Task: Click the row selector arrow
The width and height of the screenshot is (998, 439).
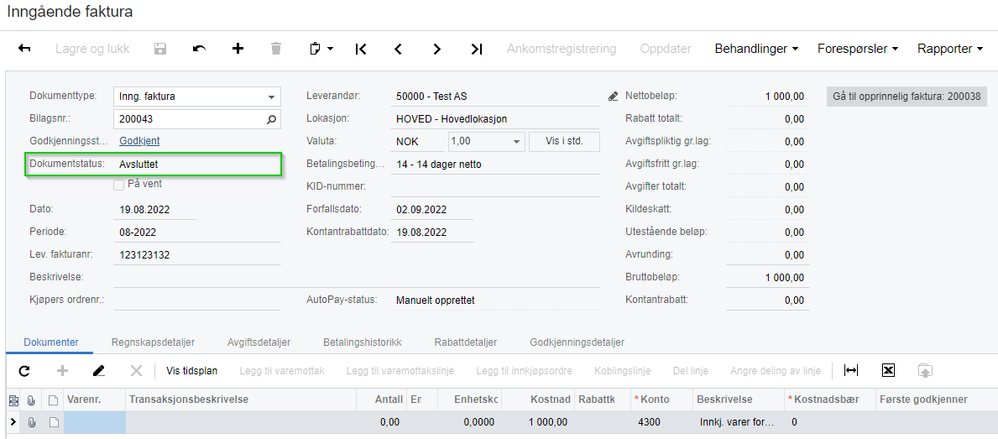Action: point(13,422)
